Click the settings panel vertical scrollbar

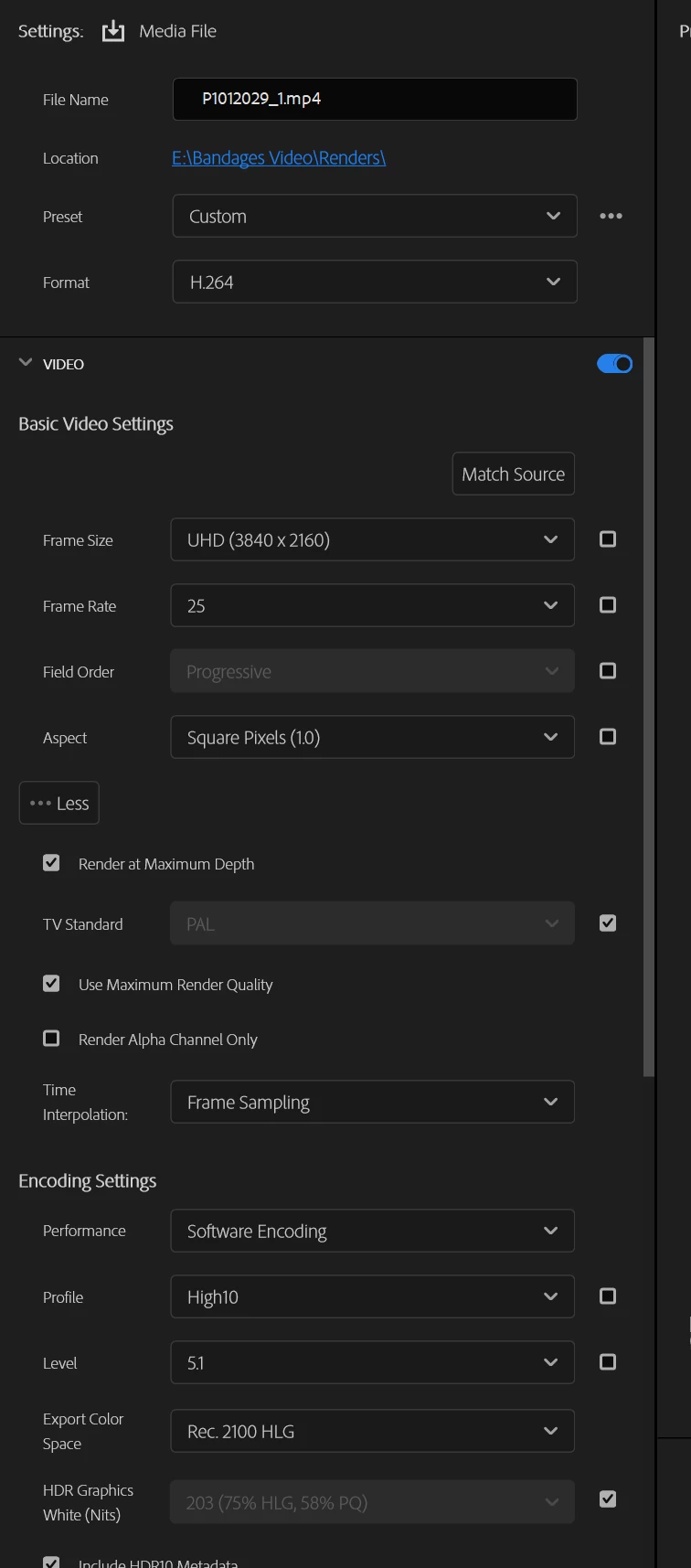point(649,704)
